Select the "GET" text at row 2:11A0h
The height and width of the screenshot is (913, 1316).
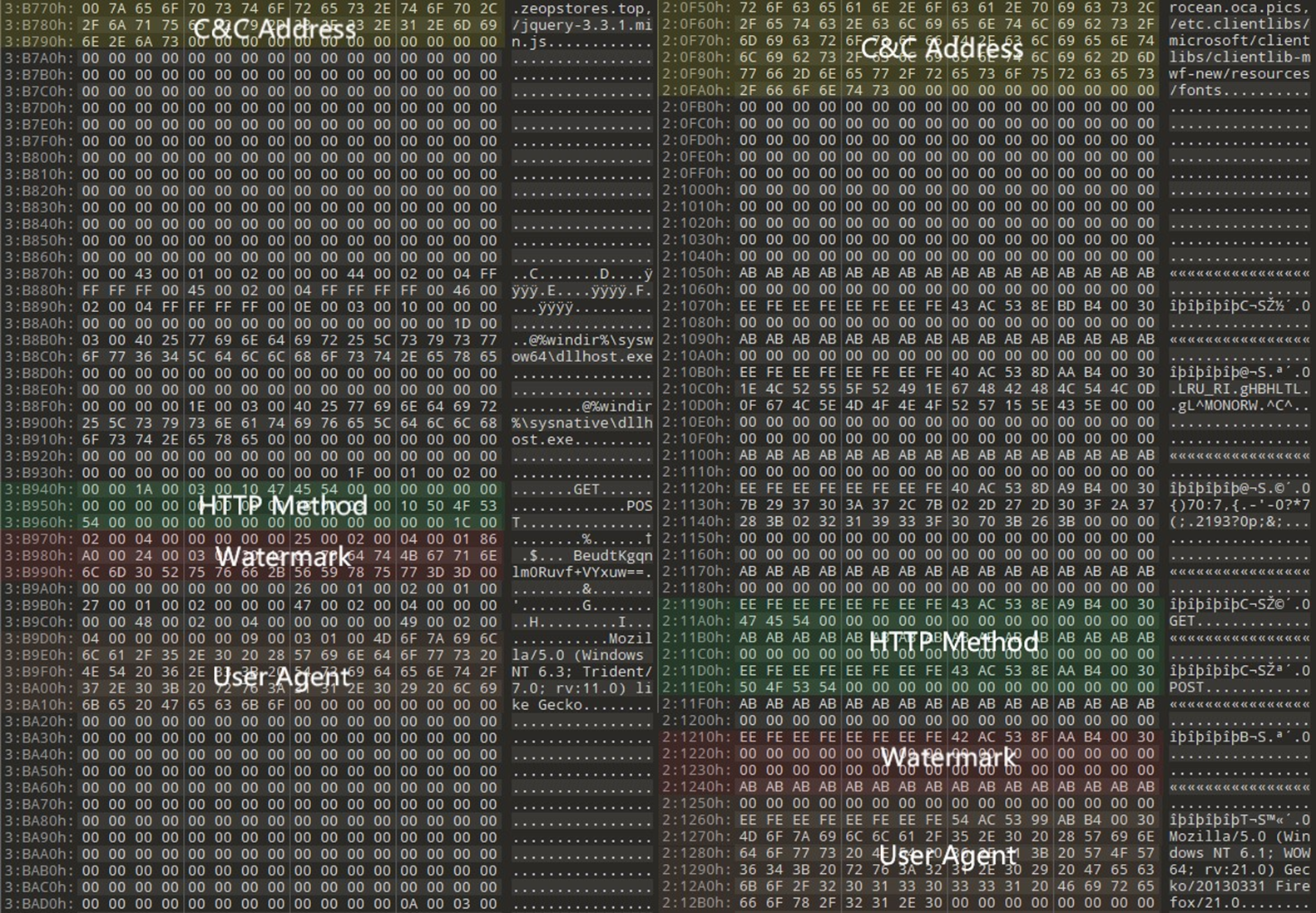pos(1181,621)
